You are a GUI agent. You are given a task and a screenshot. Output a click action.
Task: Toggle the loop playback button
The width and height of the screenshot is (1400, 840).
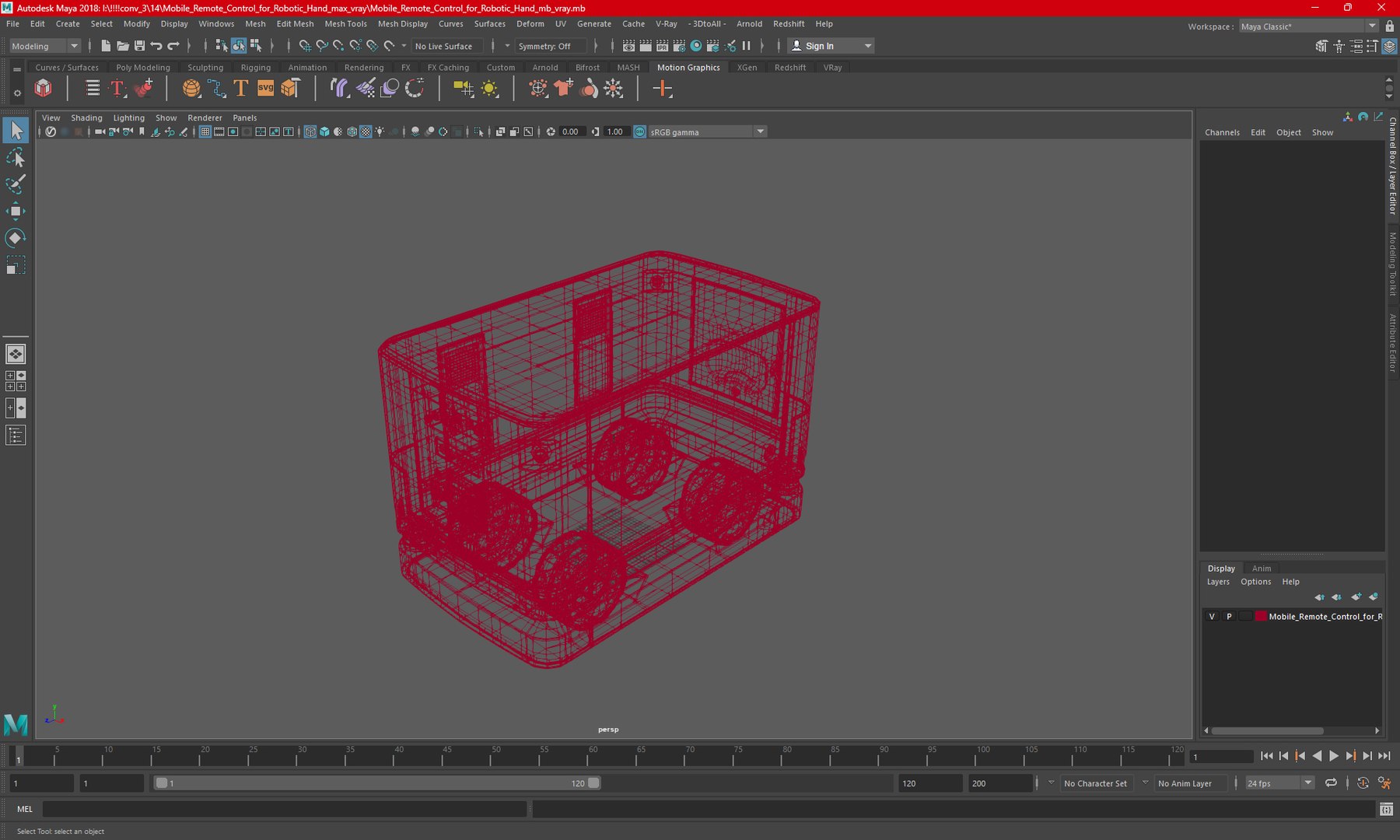pos(1331,783)
